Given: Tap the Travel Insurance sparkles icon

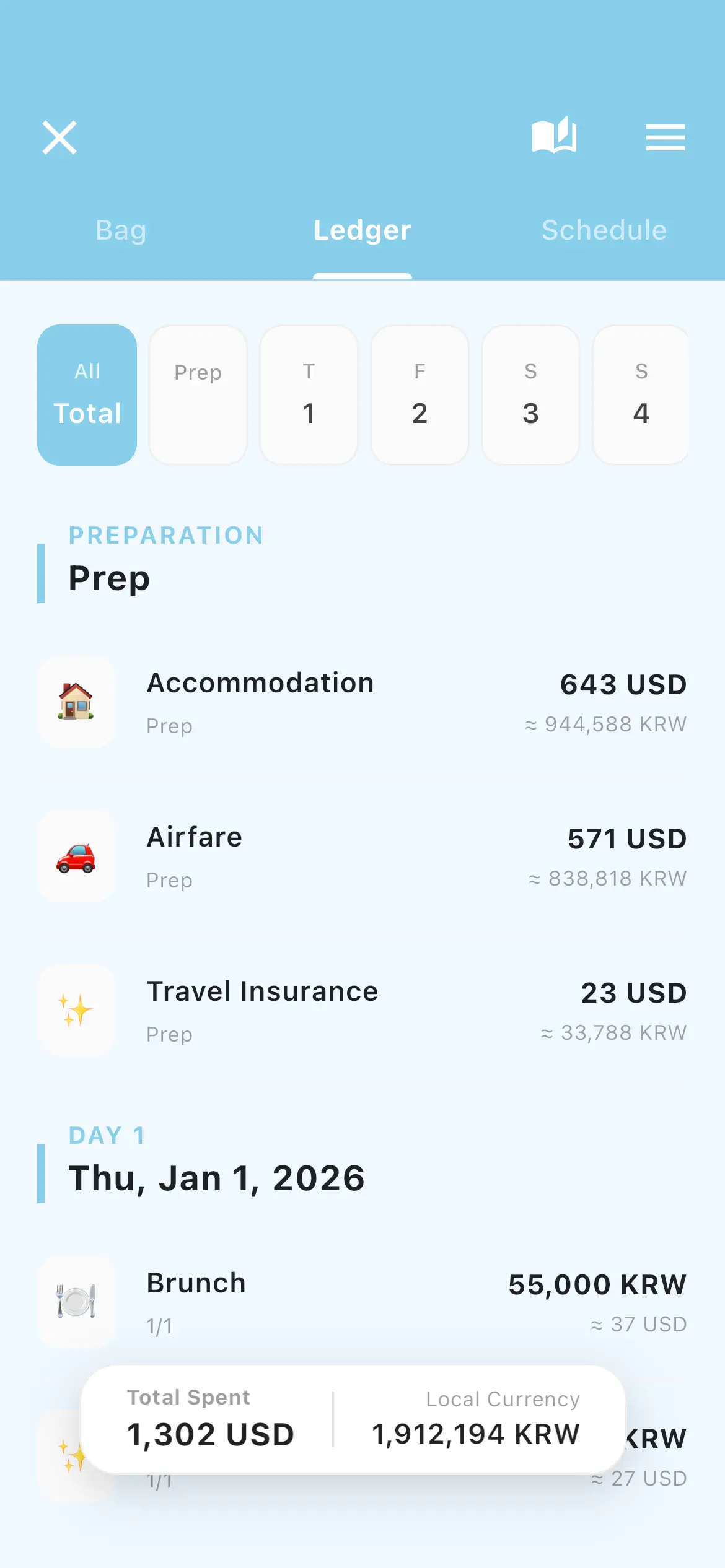Looking at the screenshot, I should (76, 1010).
